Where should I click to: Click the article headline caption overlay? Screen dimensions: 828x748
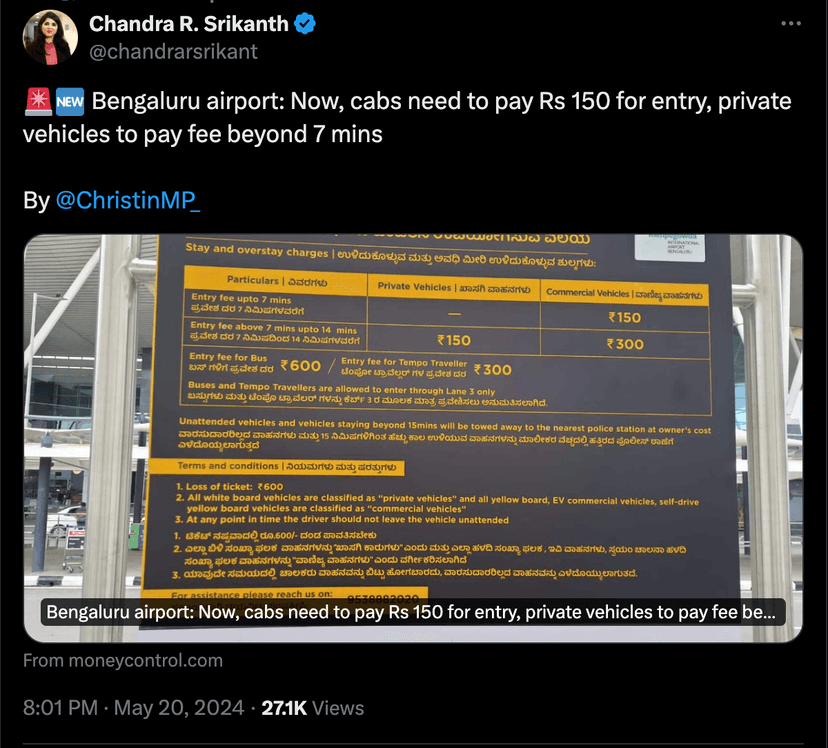411,612
